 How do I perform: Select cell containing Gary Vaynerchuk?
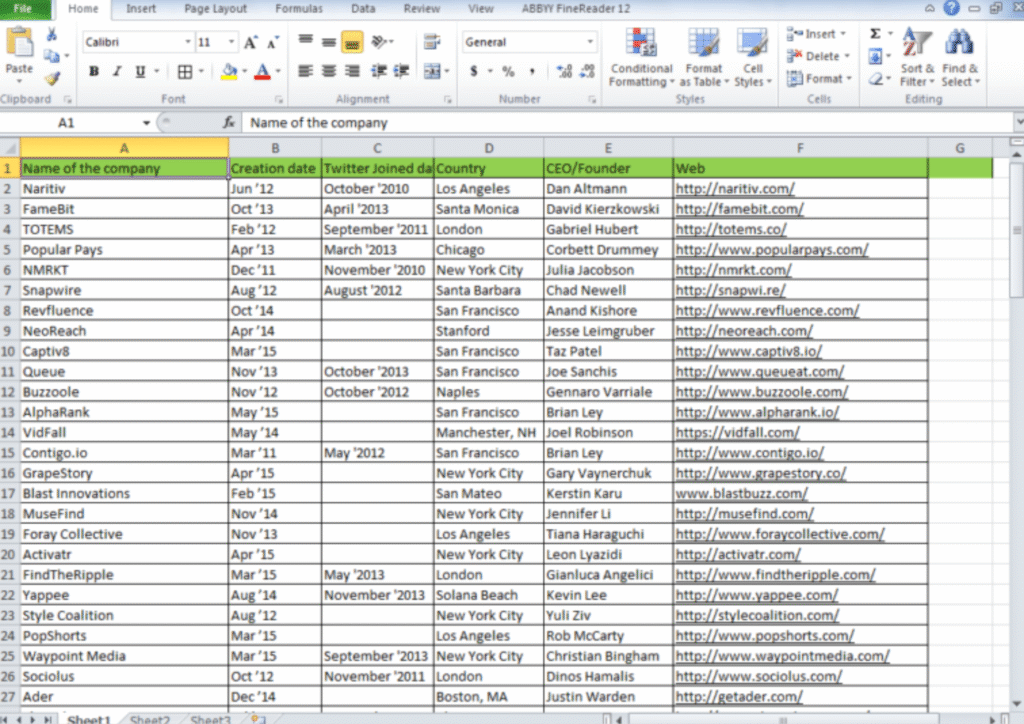tap(608, 473)
